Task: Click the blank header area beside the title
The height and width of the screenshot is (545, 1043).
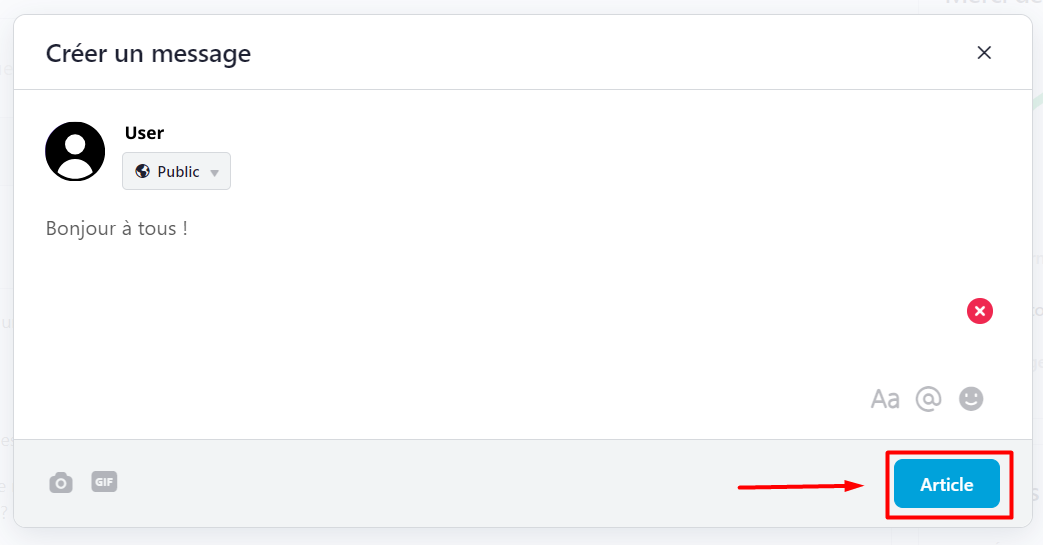Action: (600, 53)
